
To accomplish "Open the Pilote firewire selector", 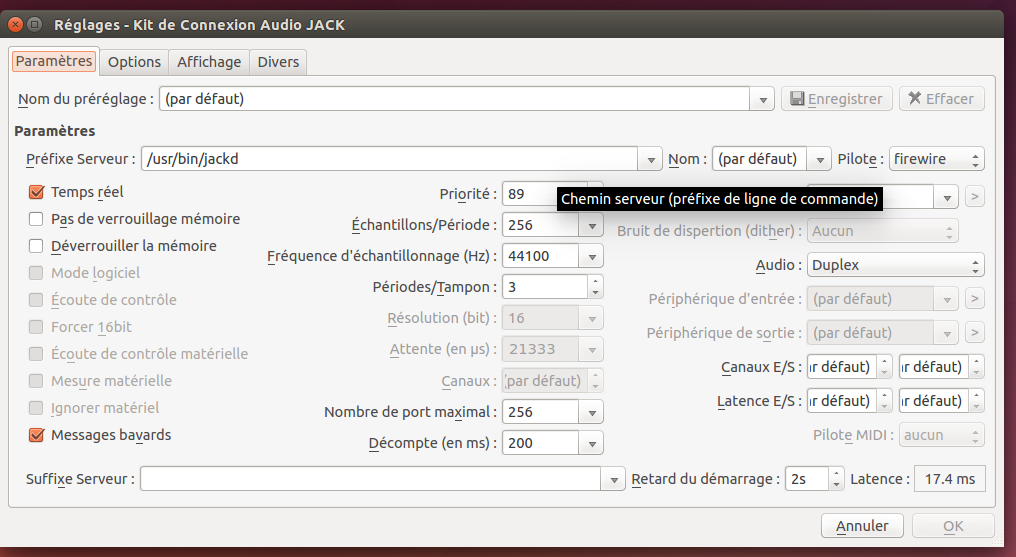I will pos(936,159).
